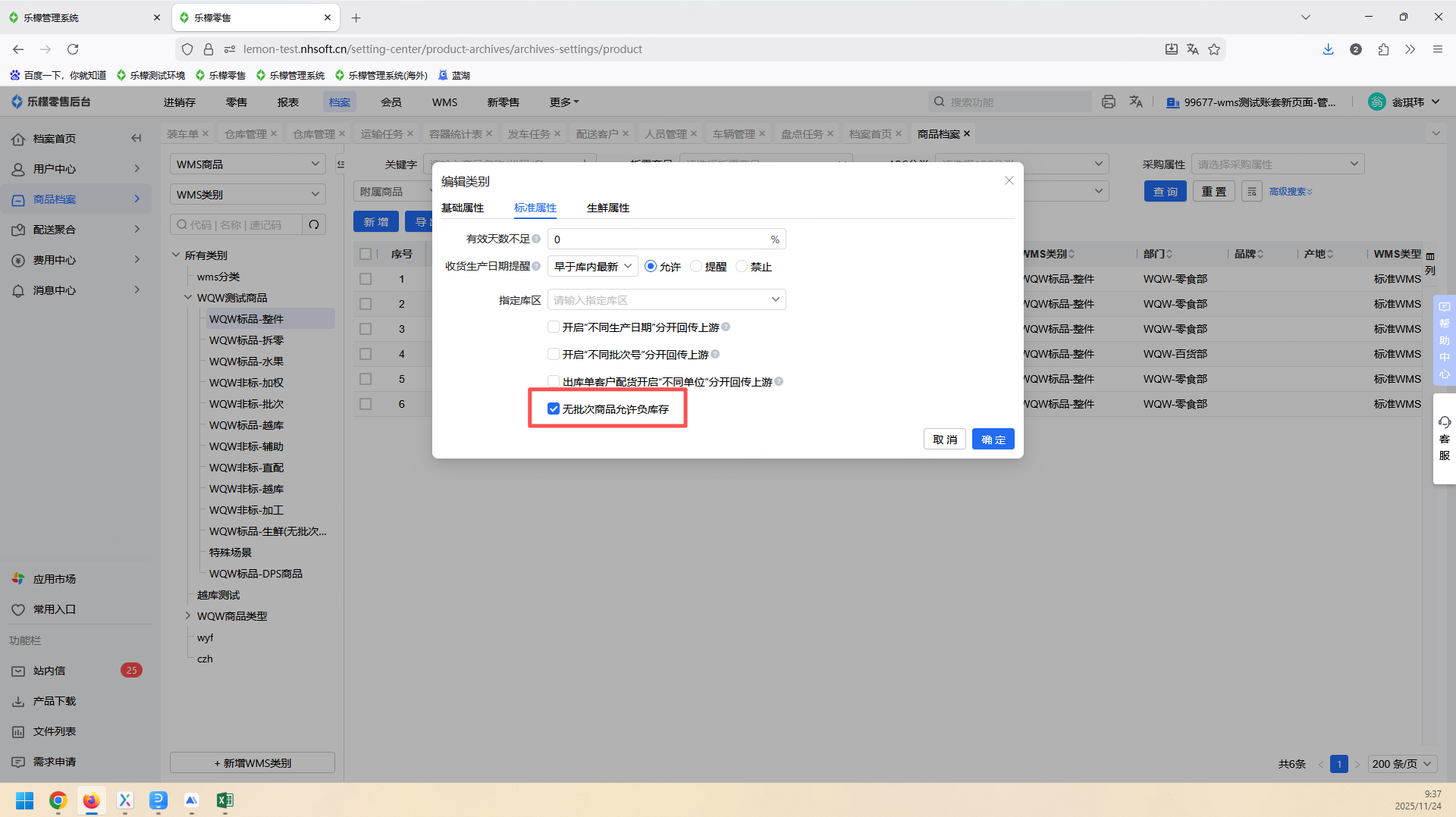Select WQW标品-拆零 in category tree
Screen dimensions: 1456x817
246,340
